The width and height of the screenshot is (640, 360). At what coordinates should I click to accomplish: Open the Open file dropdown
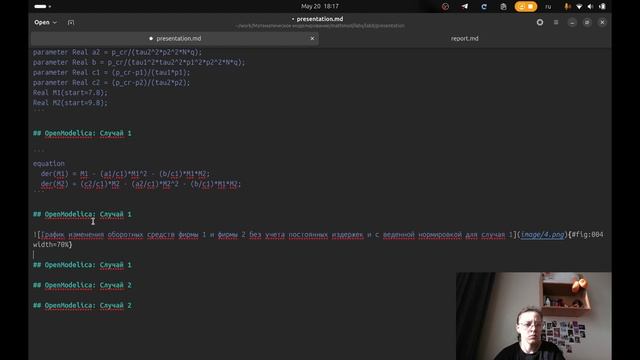coord(45,22)
